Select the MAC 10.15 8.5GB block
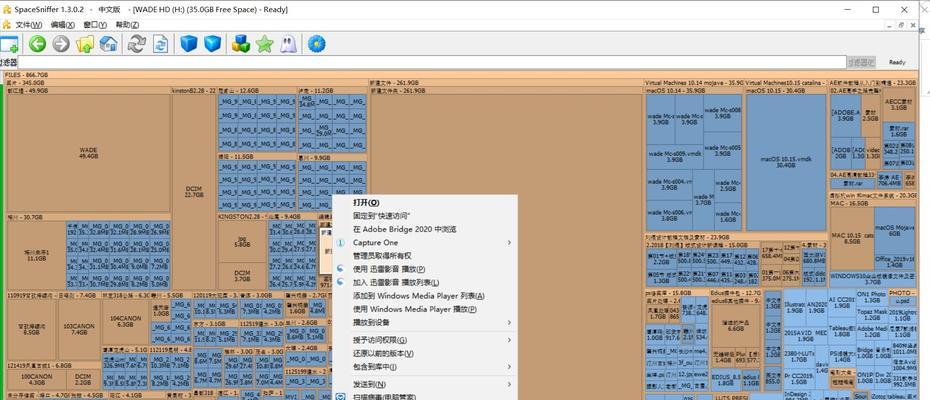Viewport: 930px width, 400px height. click(852, 239)
